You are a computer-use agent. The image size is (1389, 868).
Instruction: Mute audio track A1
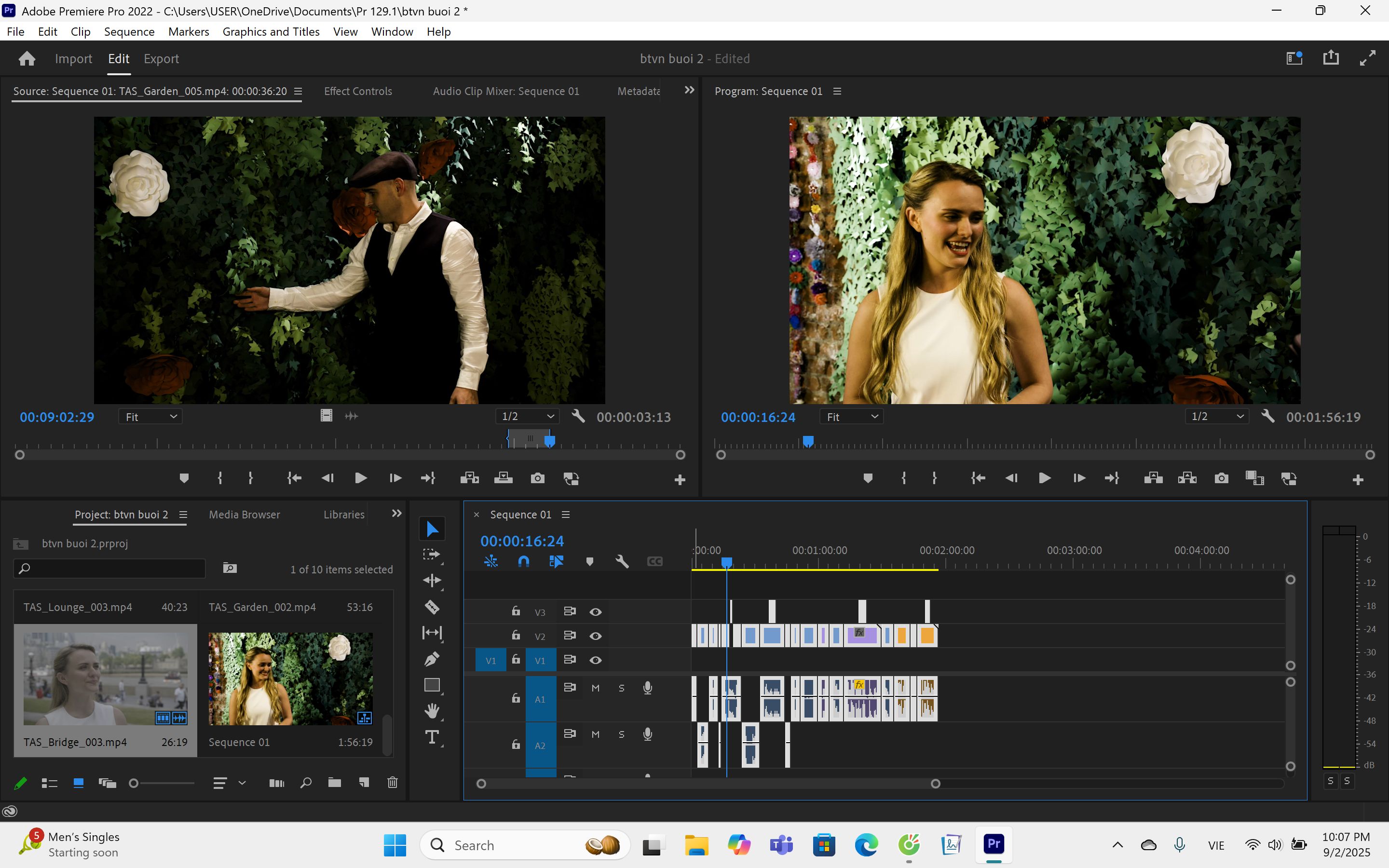tap(596, 688)
